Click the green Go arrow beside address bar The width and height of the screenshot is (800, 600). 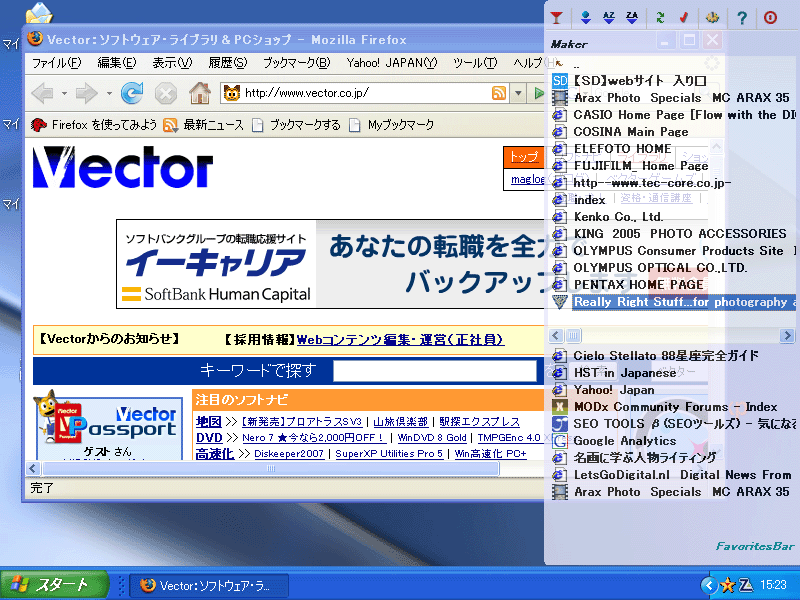[539, 93]
